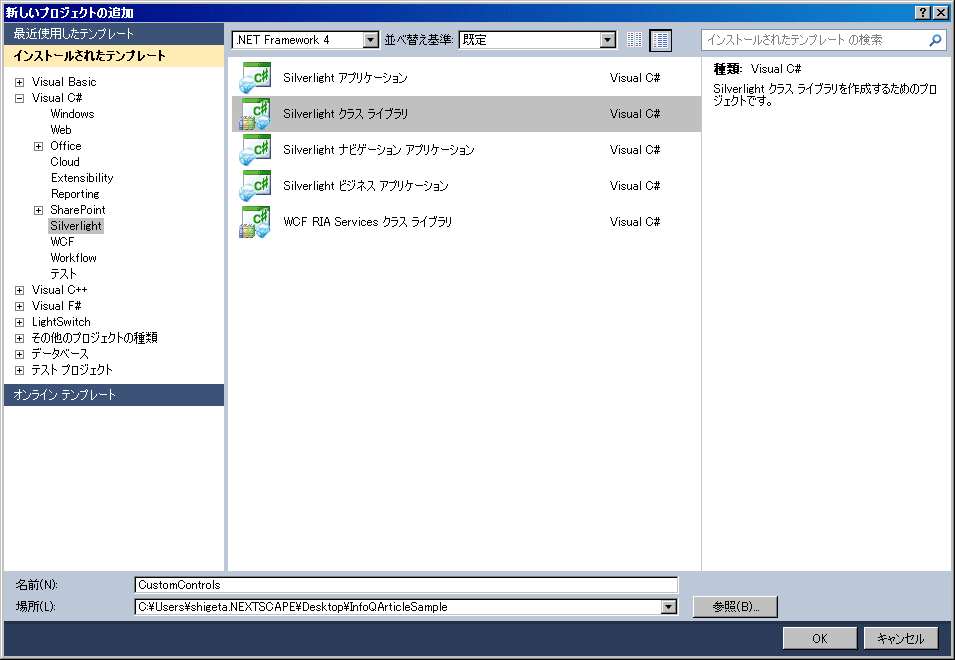This screenshot has height=660, width=955.
Task: Click the Silverlight ビジネス アプリケーション icon
Action: (x=255, y=186)
